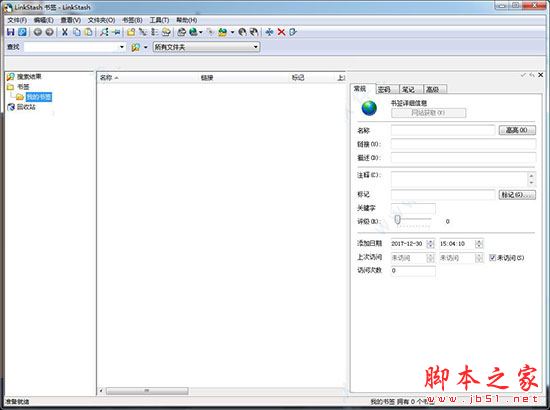The width and height of the screenshot is (550, 410).
Task: Close the details pane with its X
Action: [541, 75]
